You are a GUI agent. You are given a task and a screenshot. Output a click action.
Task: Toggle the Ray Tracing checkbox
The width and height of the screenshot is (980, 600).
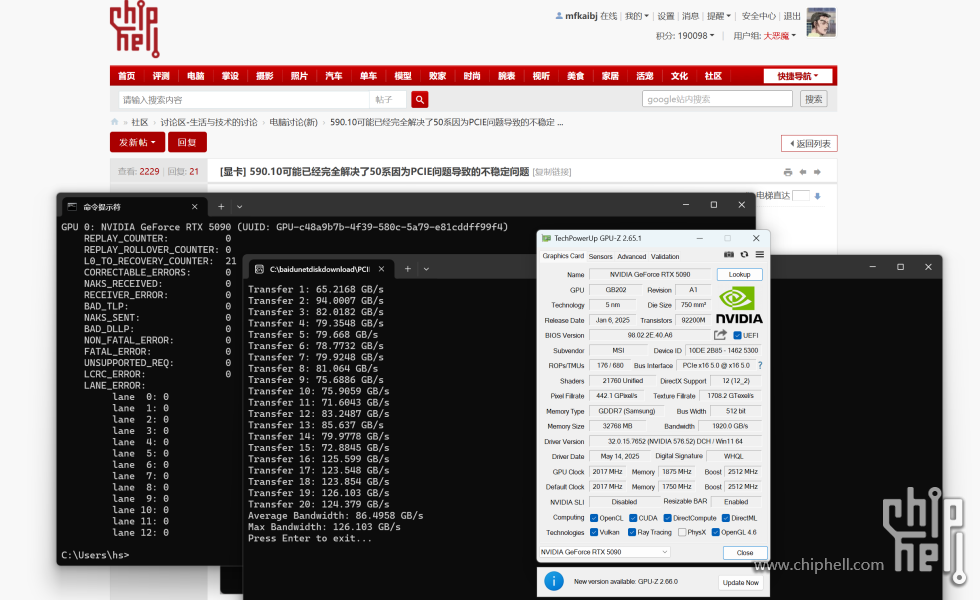(632, 532)
